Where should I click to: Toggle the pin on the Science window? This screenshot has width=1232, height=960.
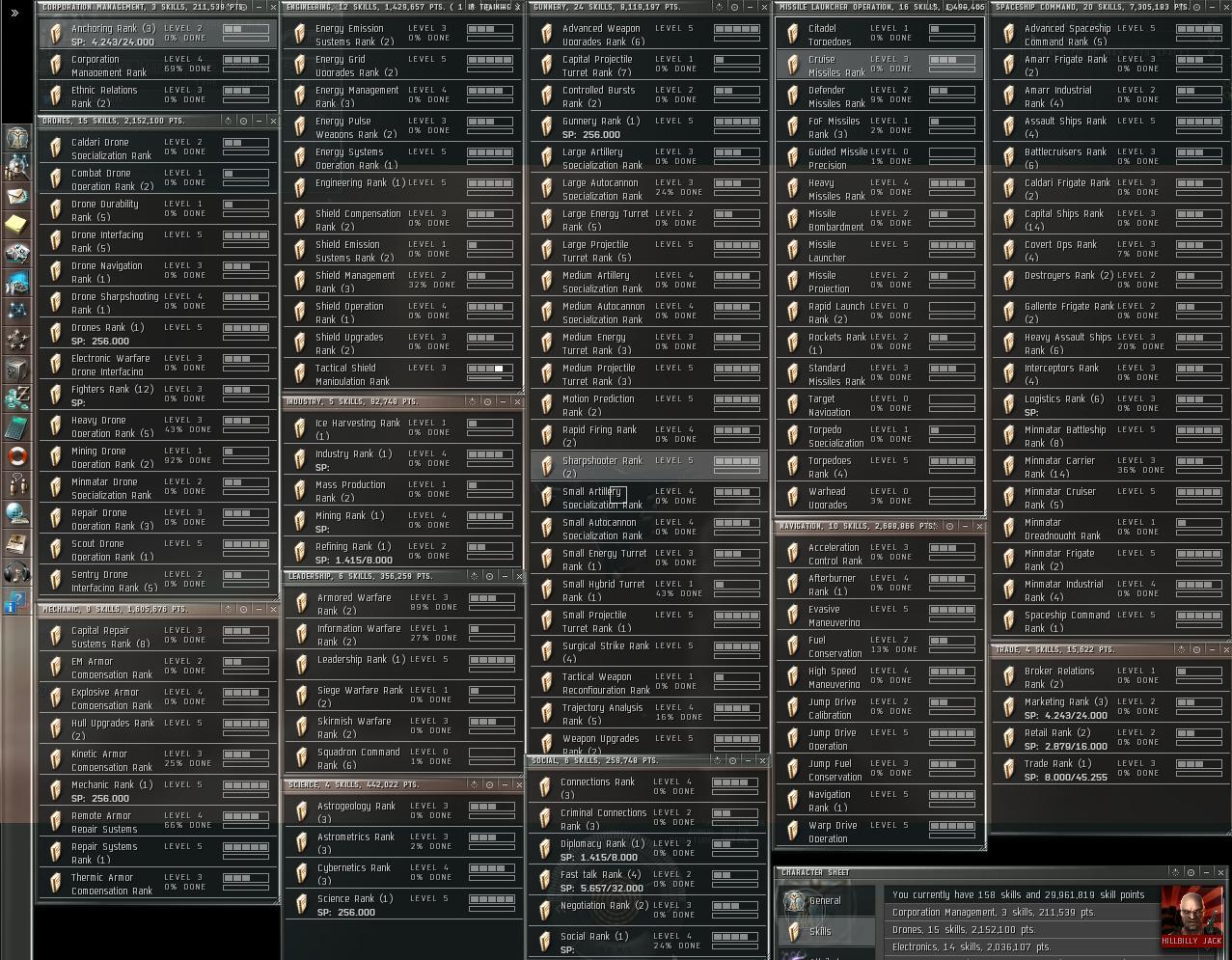(473, 784)
